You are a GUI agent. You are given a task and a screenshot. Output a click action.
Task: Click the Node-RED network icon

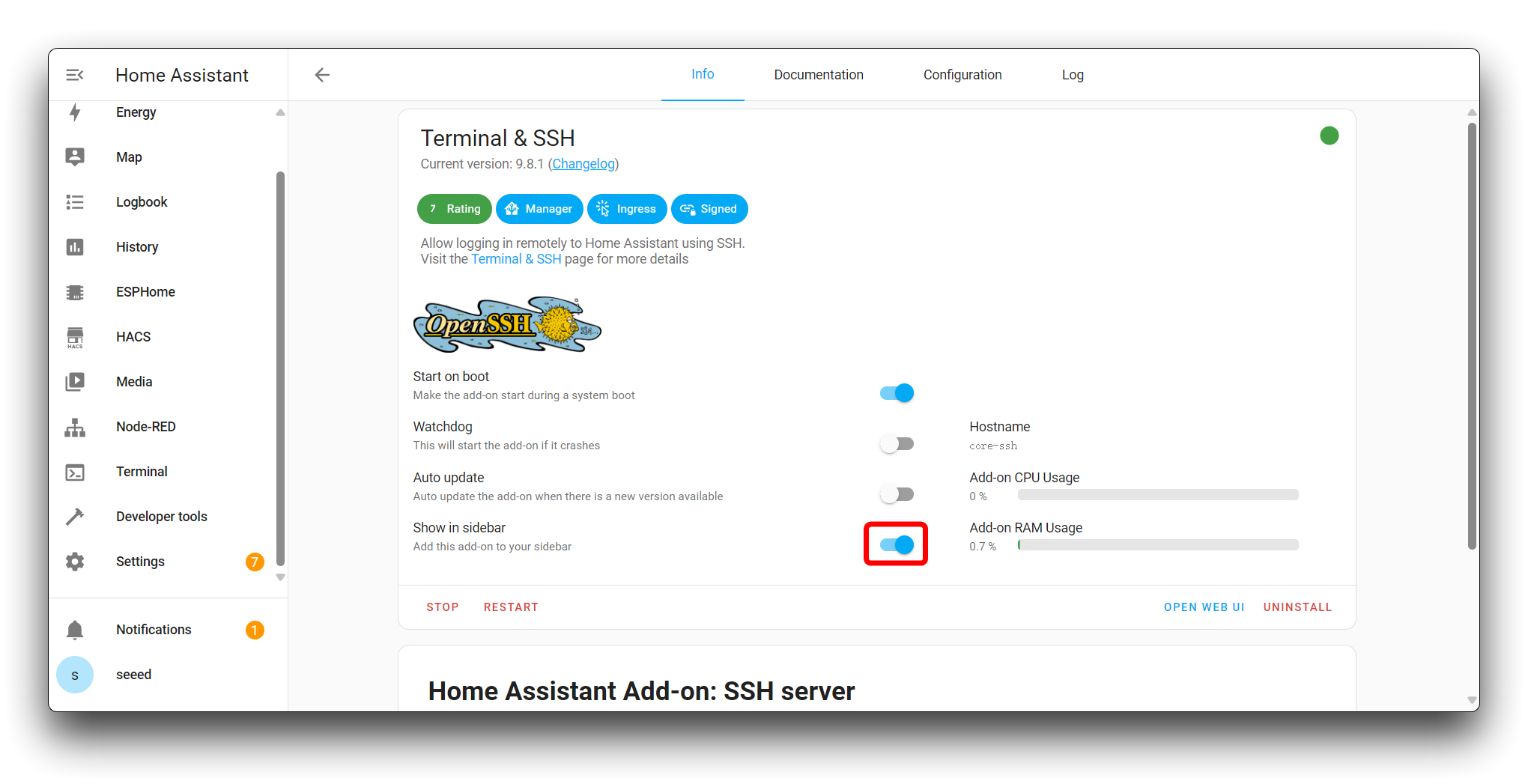pyautogui.click(x=75, y=427)
